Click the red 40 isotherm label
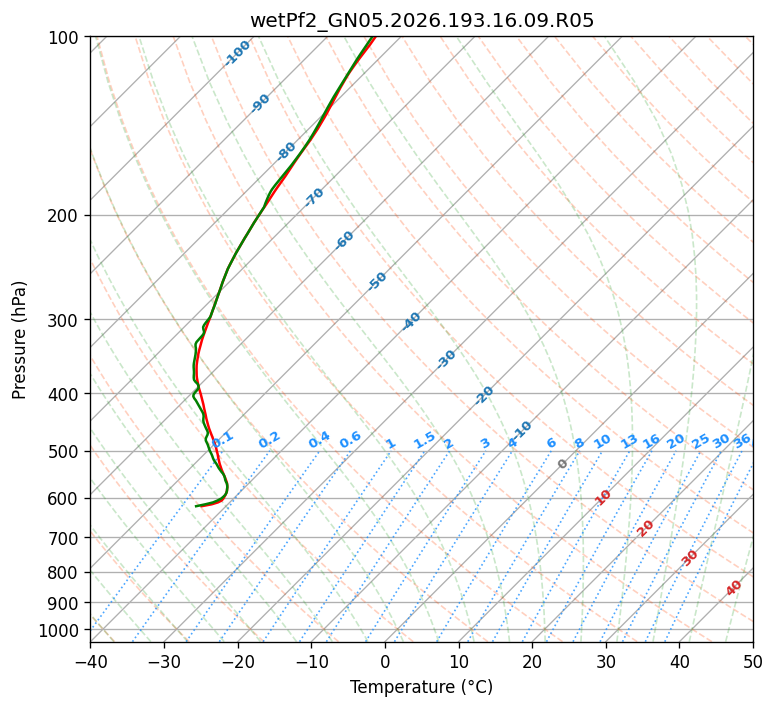The width and height of the screenshot is (775, 708). click(x=733, y=588)
